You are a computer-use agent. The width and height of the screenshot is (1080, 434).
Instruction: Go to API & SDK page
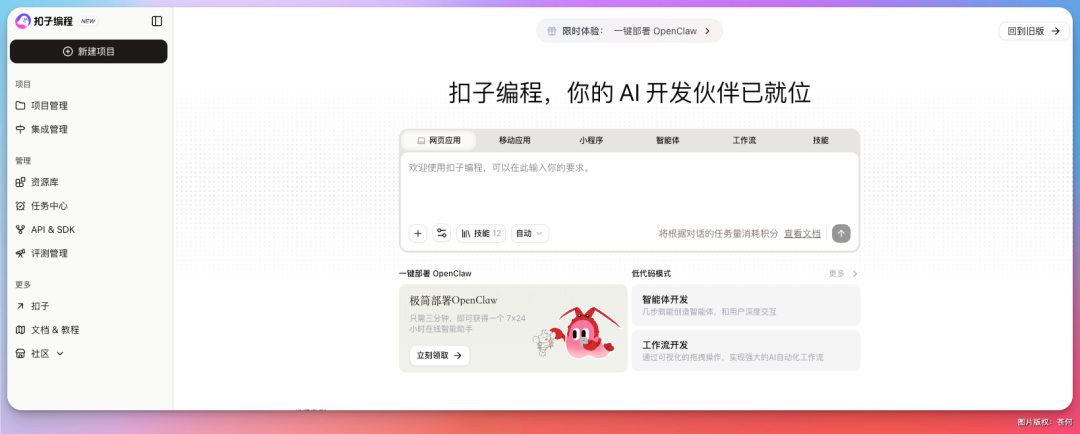(52, 230)
